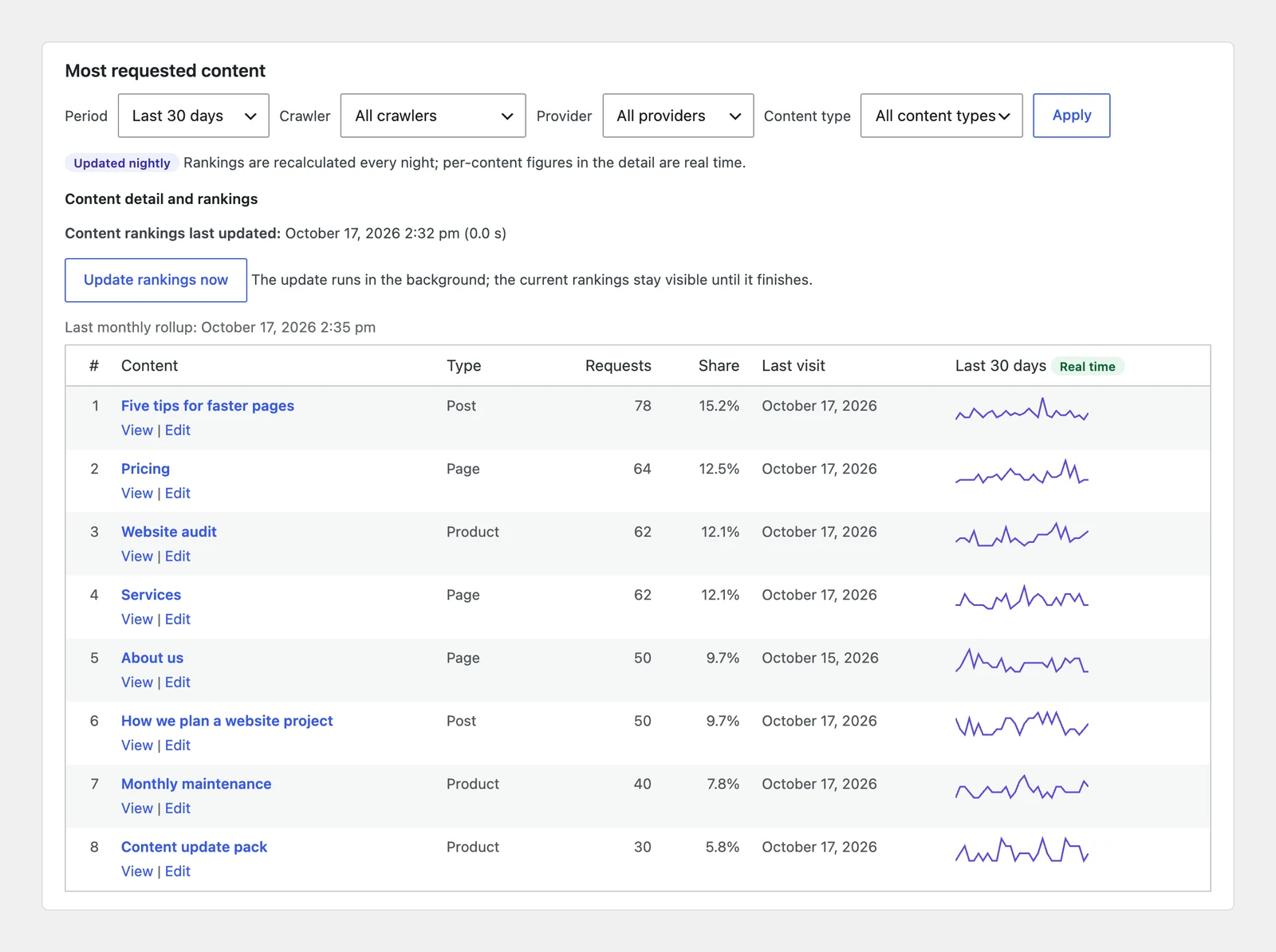Expand the All crawlers dropdown
Viewport: 1276px width, 952px height.
coord(433,116)
